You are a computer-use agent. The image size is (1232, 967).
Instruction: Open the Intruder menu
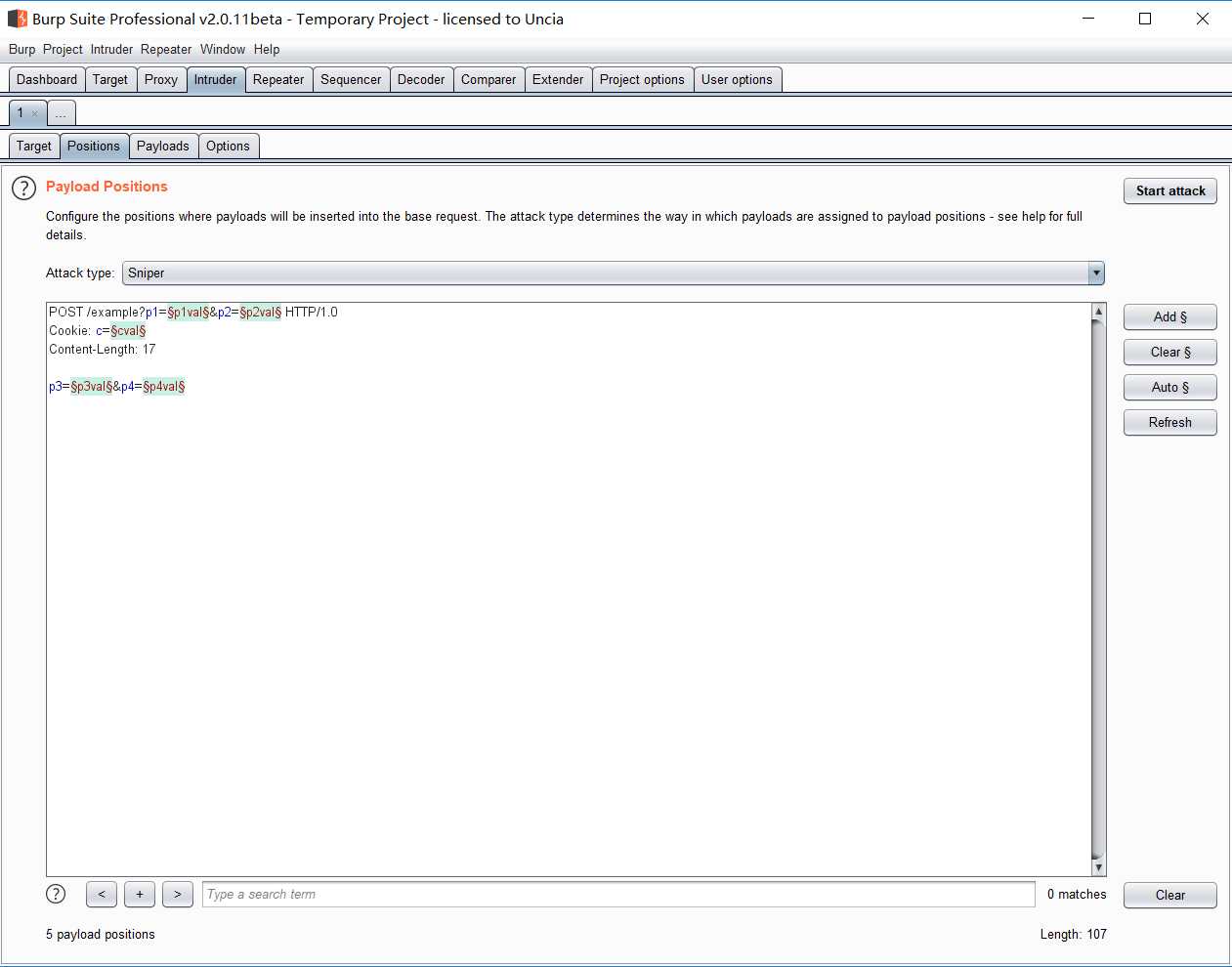(111, 50)
